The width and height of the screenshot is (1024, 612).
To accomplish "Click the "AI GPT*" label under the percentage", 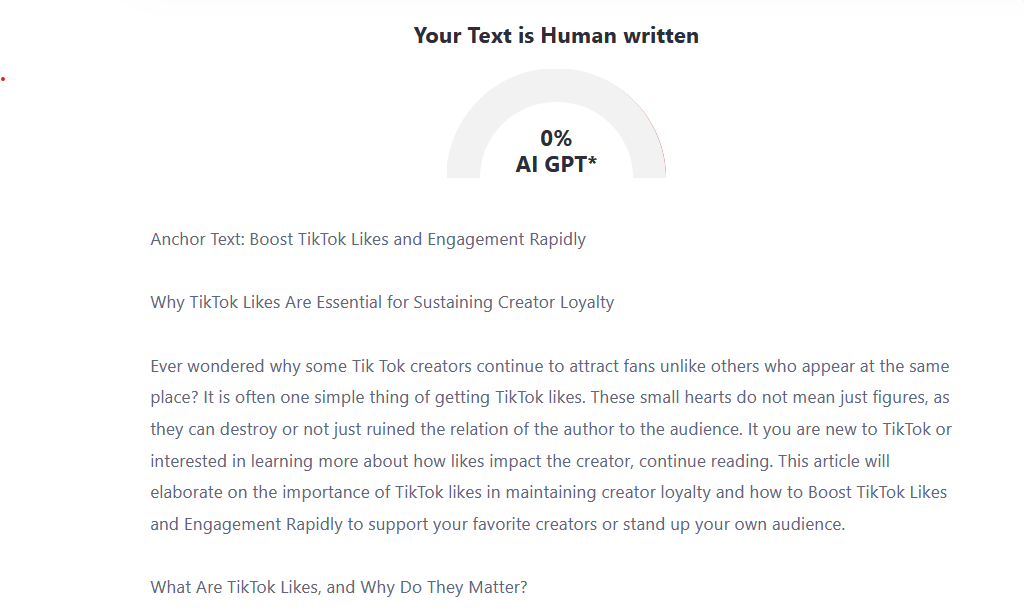I will pos(556,165).
